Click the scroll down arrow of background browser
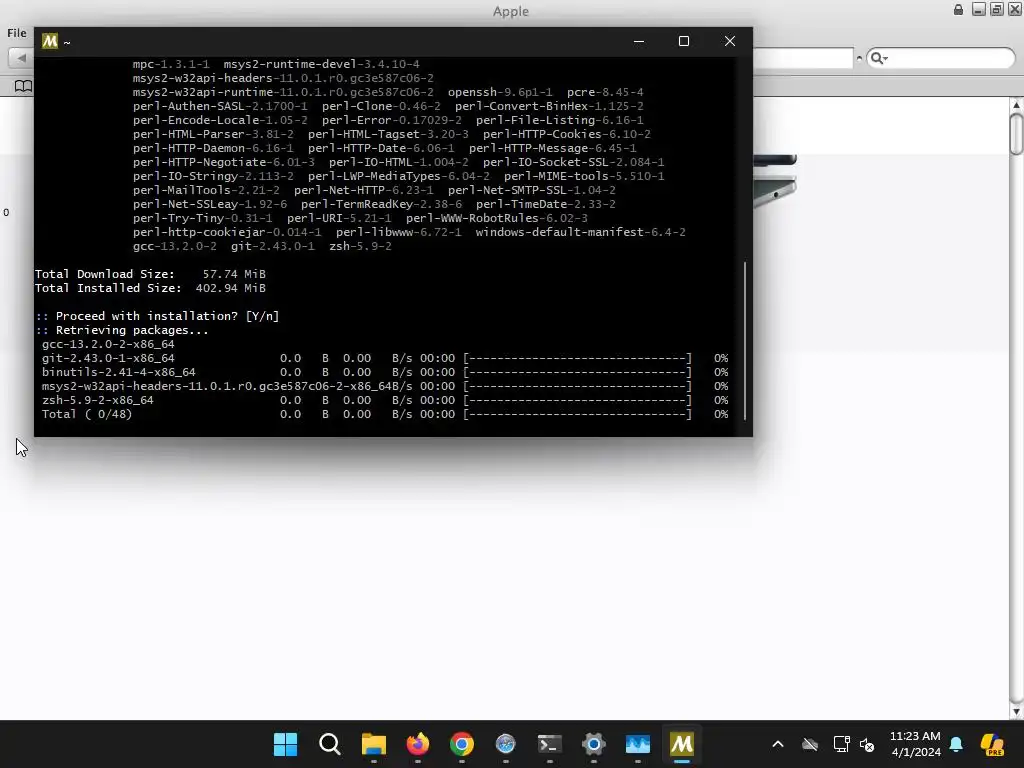 click(1016, 712)
